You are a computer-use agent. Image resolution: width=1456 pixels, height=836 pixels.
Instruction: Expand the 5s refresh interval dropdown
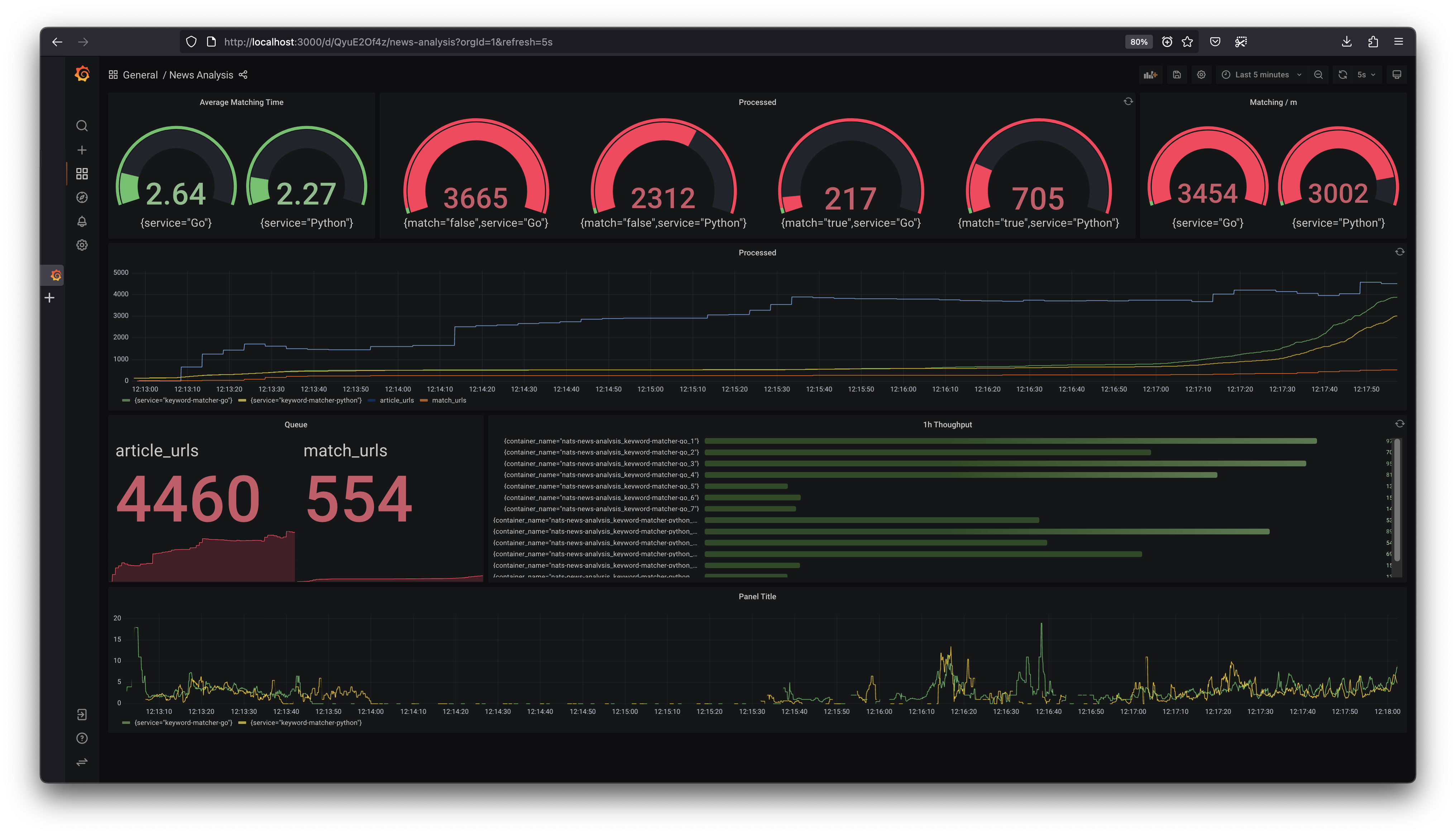[x=1366, y=75]
